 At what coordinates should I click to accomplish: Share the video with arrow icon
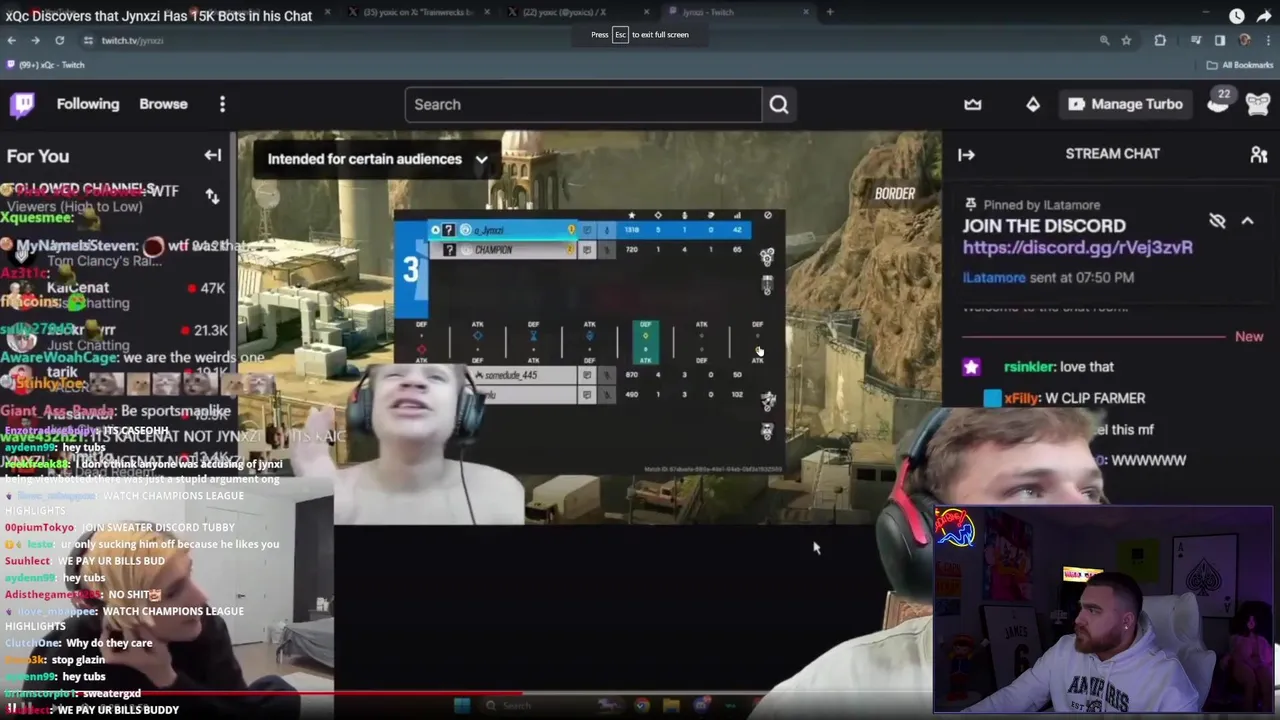[1264, 16]
